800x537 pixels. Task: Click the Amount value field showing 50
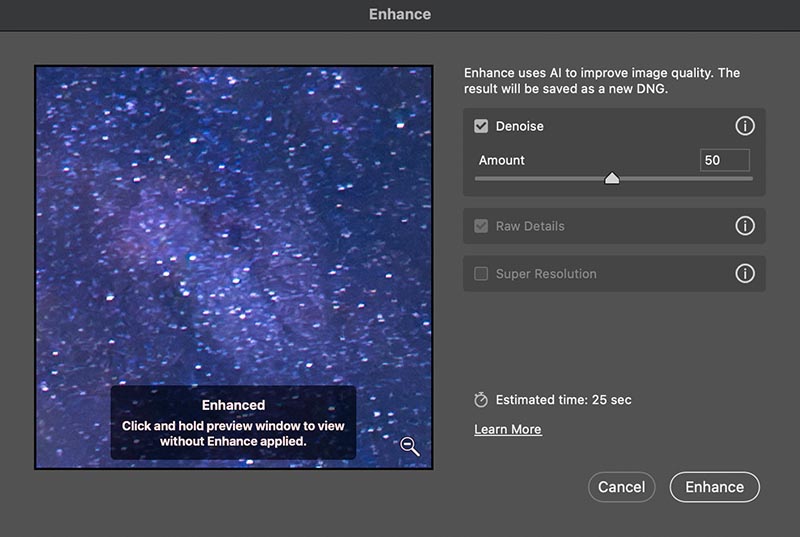pyautogui.click(x=724, y=160)
